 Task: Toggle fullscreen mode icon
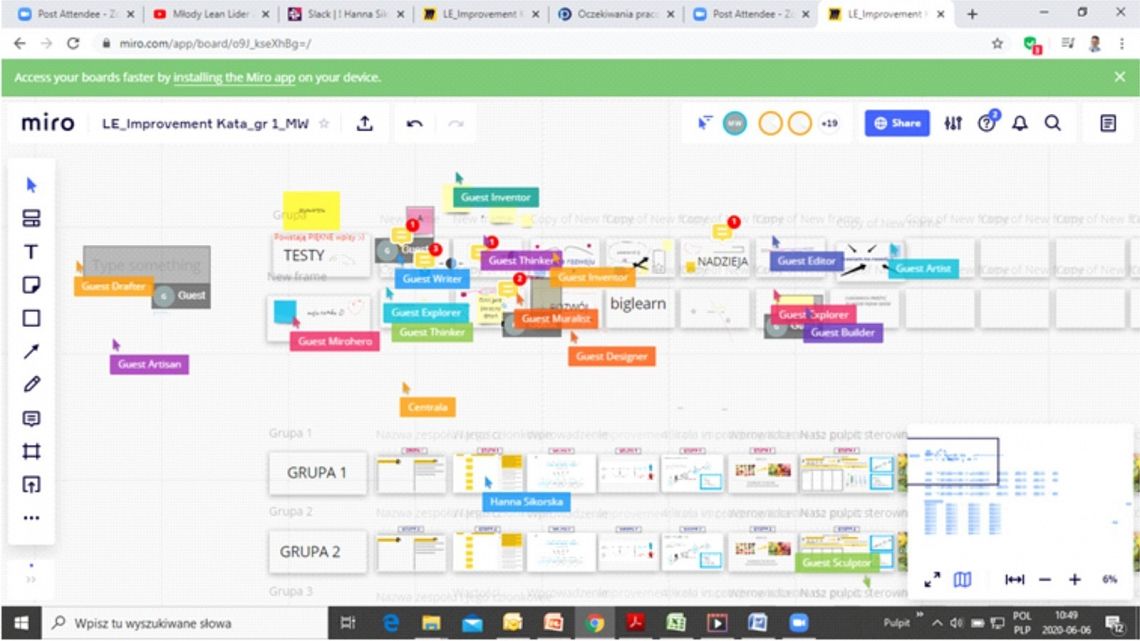tap(932, 580)
